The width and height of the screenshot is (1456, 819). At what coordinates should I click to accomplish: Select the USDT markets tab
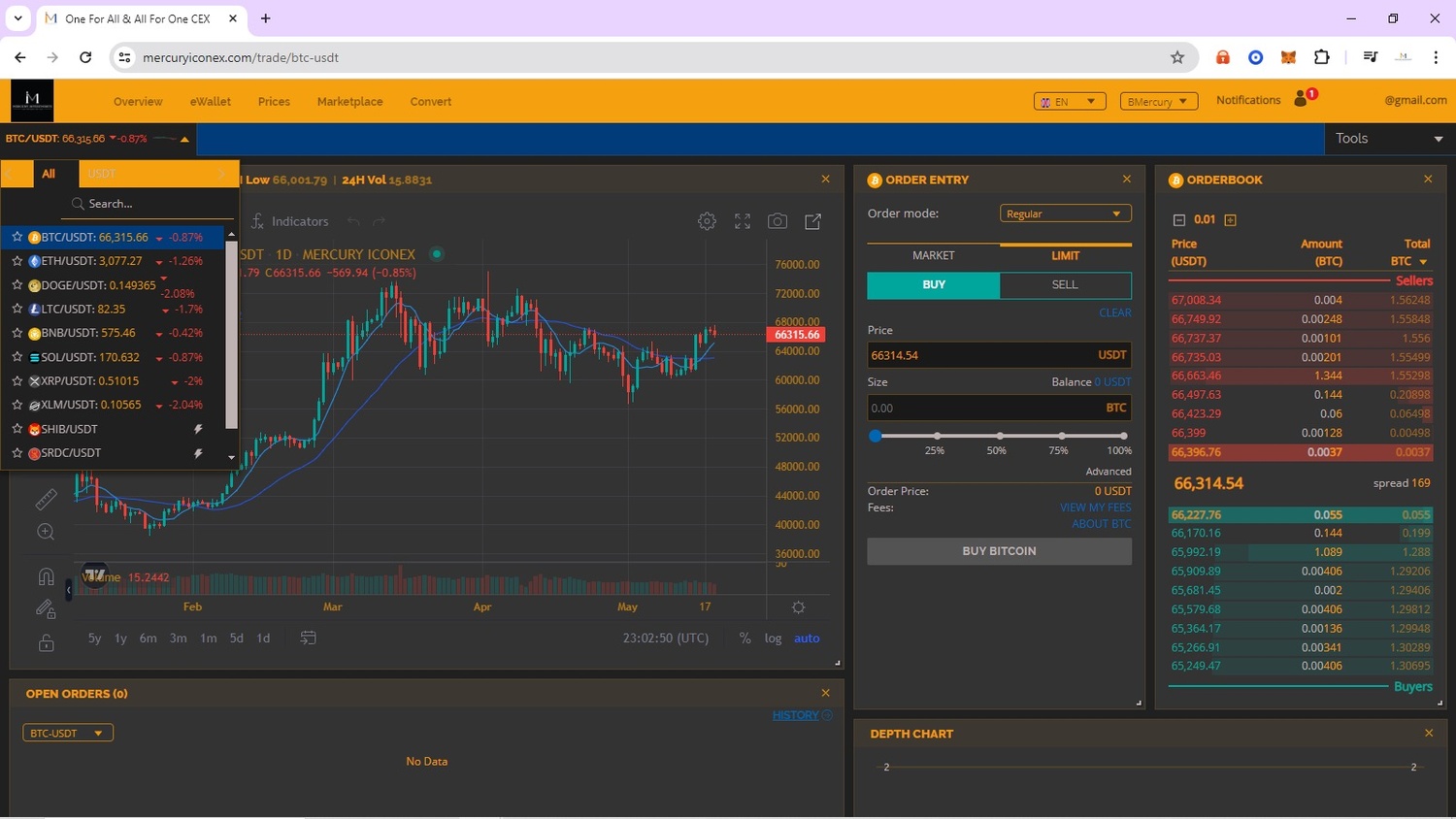tap(102, 174)
